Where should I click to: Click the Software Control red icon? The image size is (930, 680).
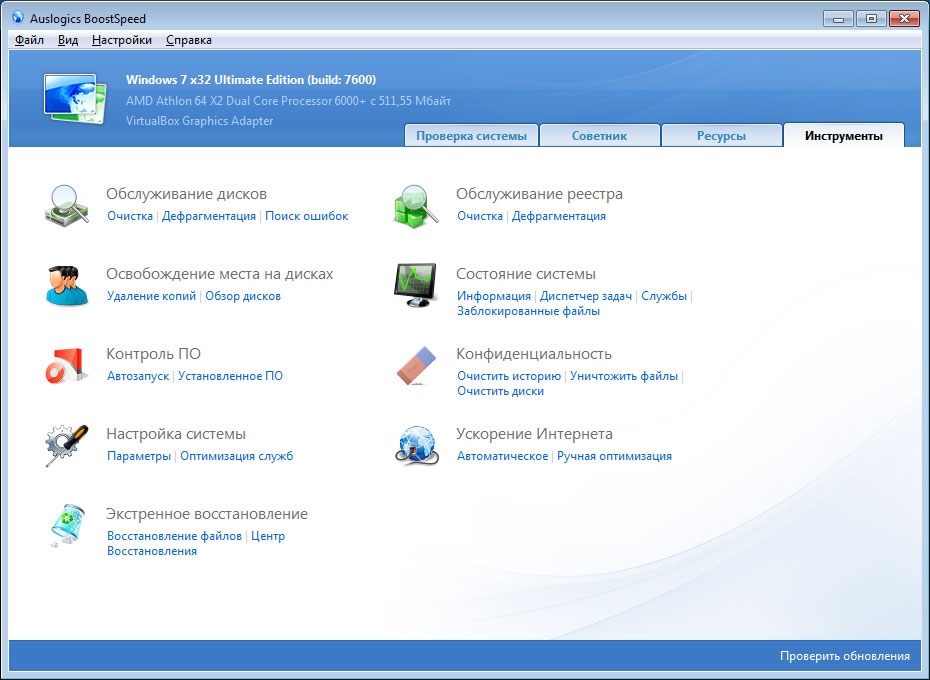[x=68, y=365]
